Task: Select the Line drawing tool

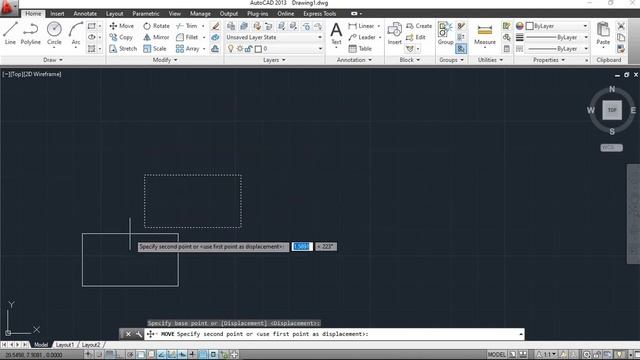Action: (10, 33)
